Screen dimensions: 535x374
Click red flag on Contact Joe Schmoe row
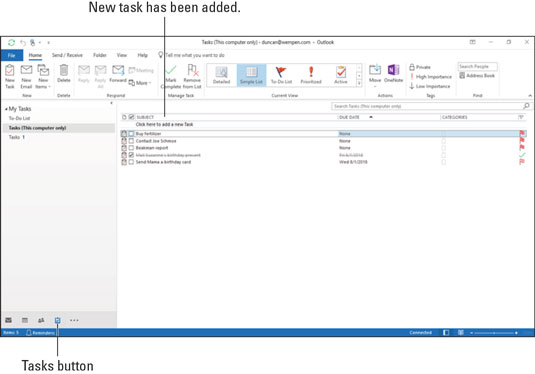tap(522, 140)
